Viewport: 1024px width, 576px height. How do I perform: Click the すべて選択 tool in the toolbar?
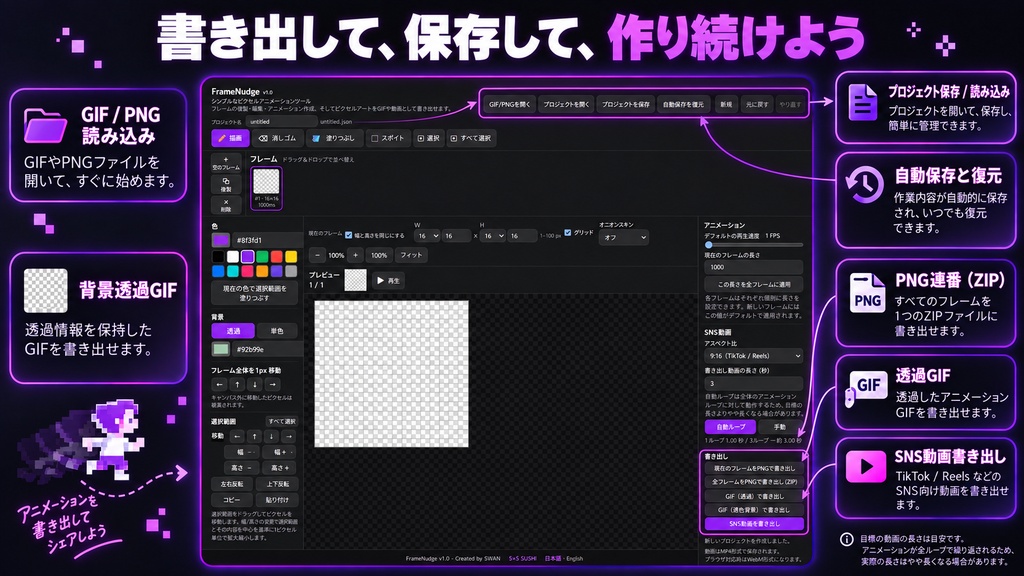click(x=471, y=138)
